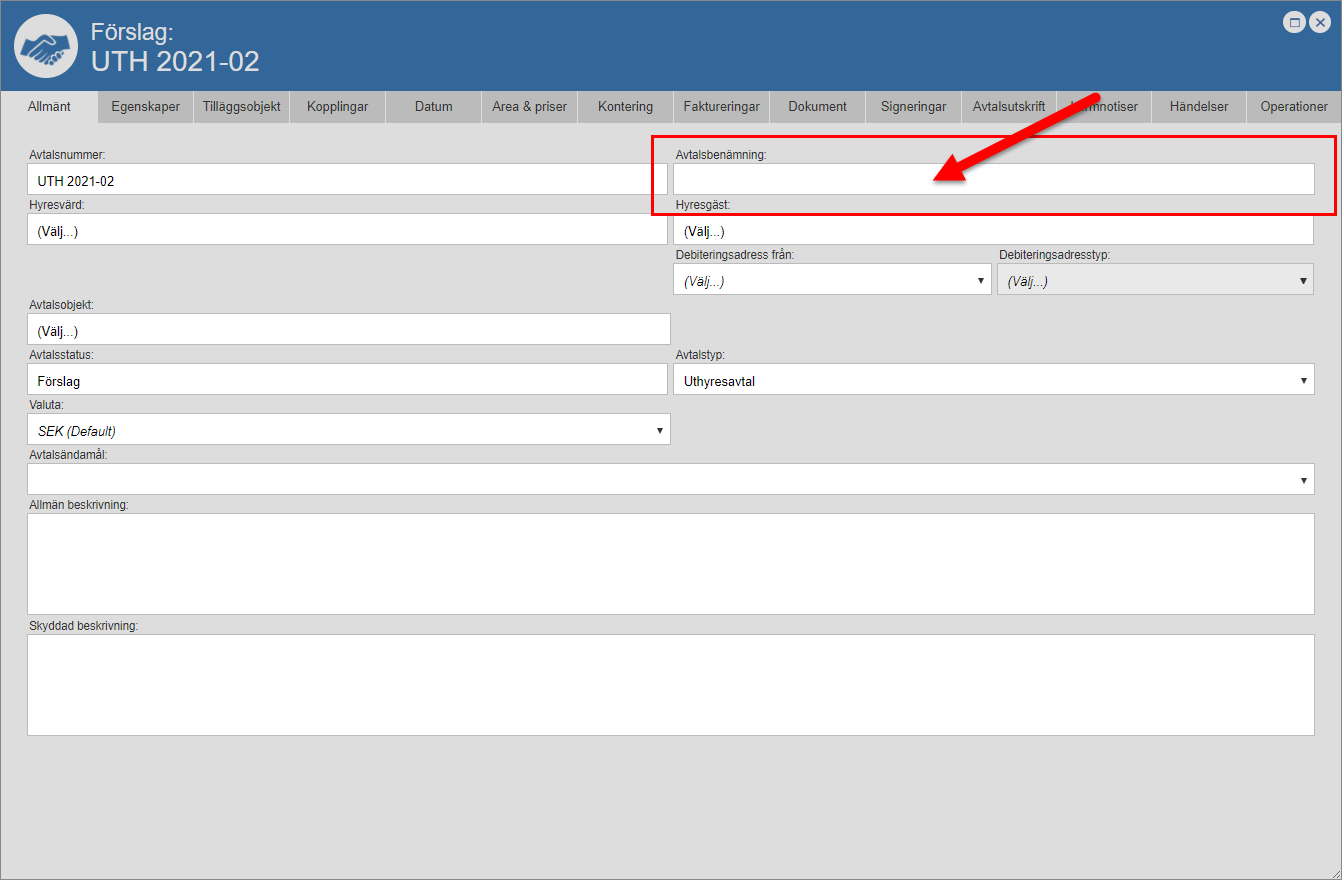Image resolution: width=1342 pixels, height=880 pixels.
Task: Click the handshake agreement icon in header
Action: click(46, 46)
